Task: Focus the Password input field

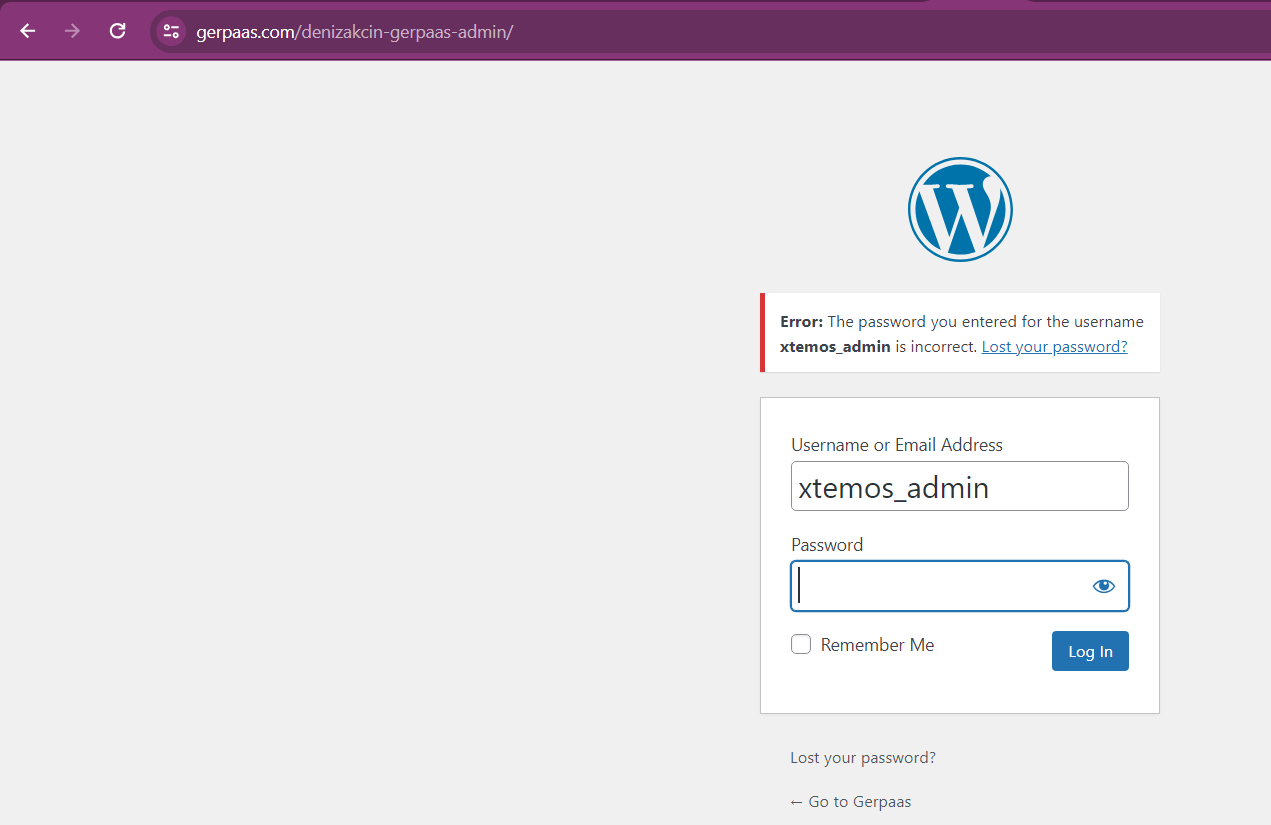Action: coord(960,586)
